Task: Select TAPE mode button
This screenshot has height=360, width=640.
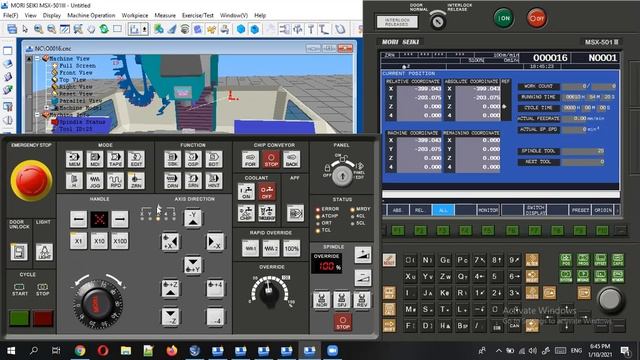Action: tap(116, 159)
